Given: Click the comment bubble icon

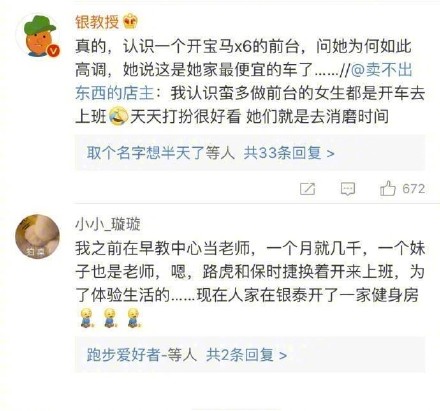Looking at the screenshot, I should click(x=348, y=189).
